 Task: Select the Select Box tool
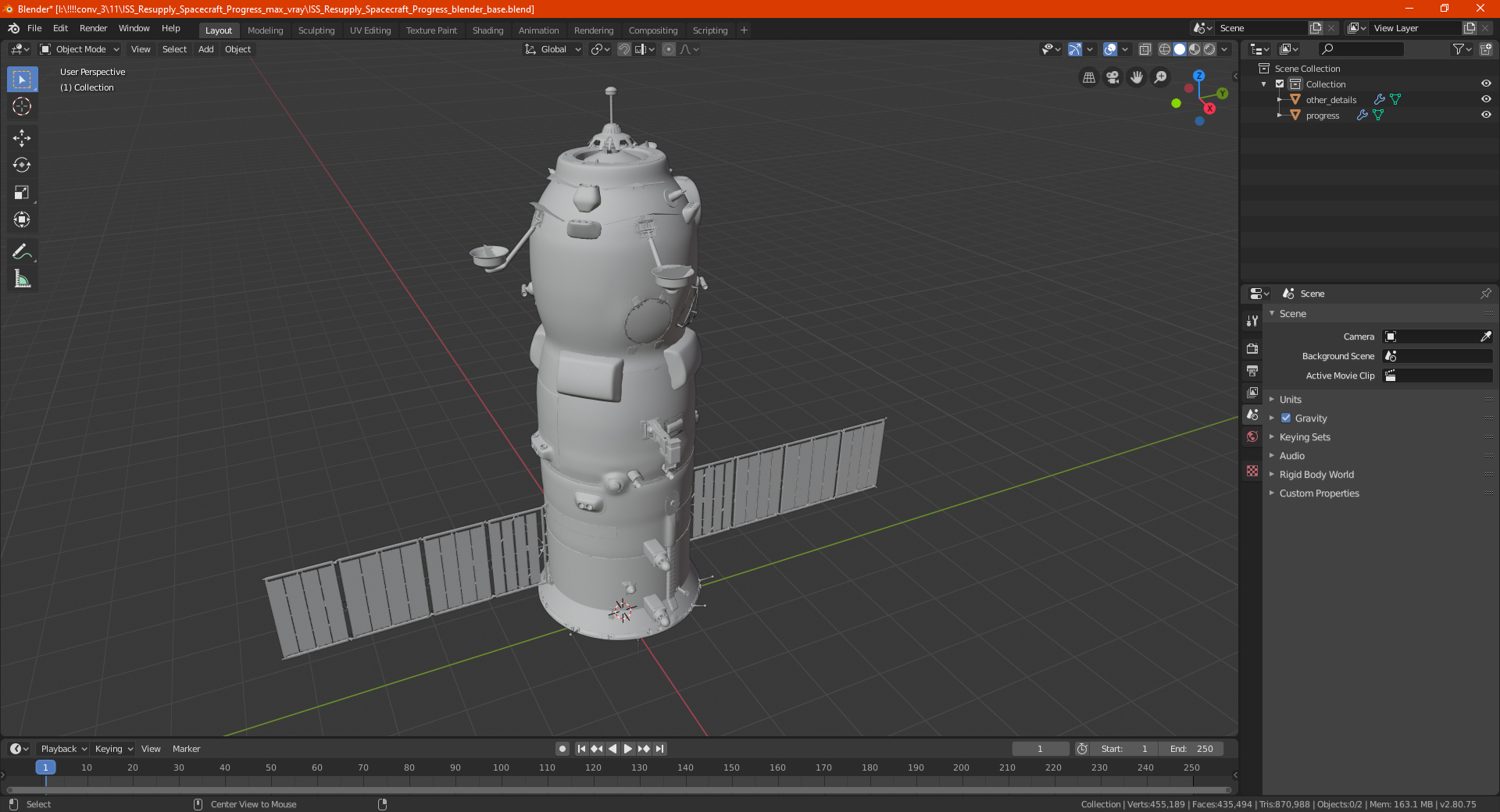tap(22, 80)
